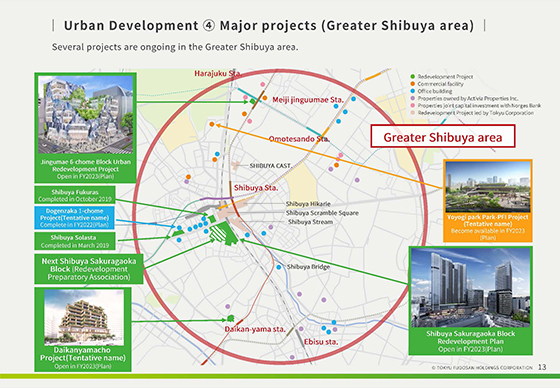Click green Redevelopment Project legend dot
Viewport: 560px width, 388px height.
(x=412, y=76)
